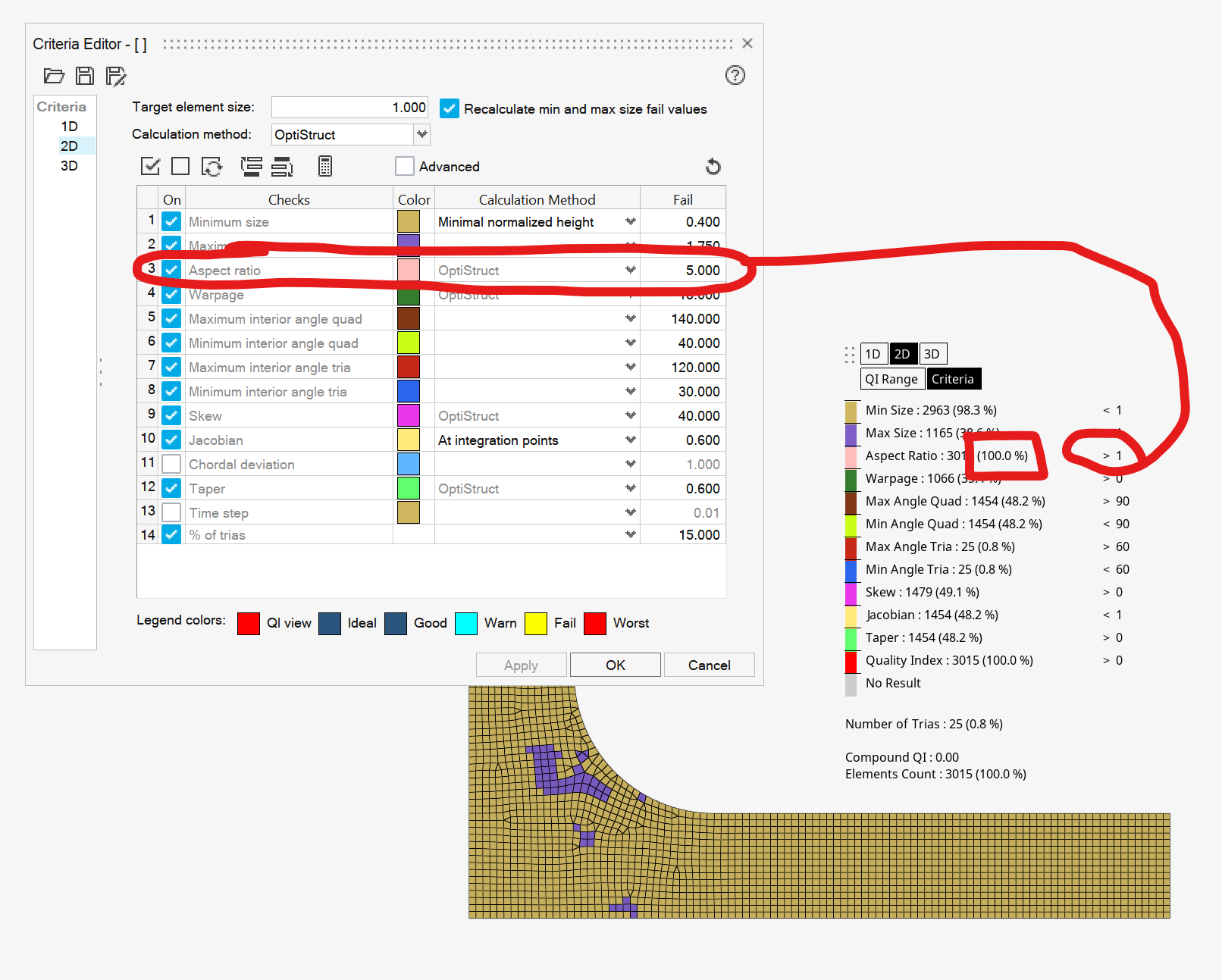Screen dimensions: 1222x980
Task: Open Minimum size calculation method dropdown
Action: (x=630, y=222)
